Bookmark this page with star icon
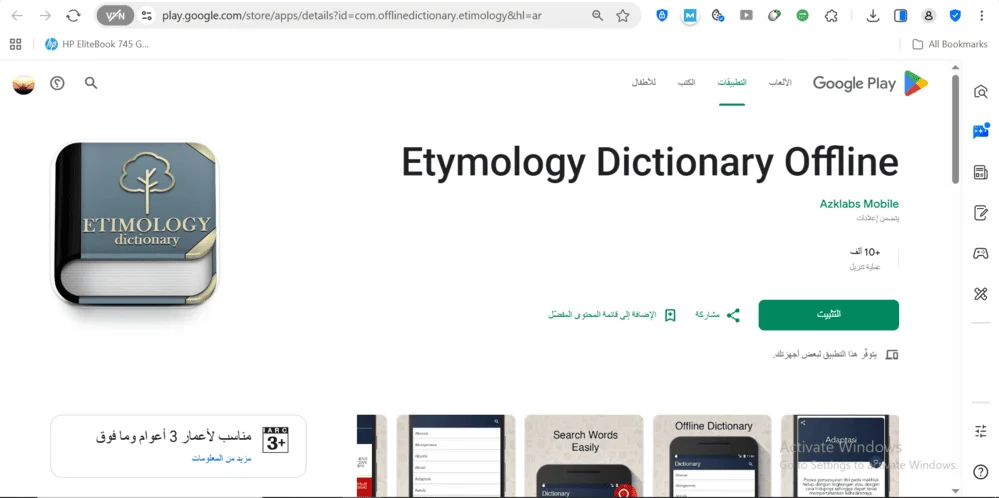 pos(622,16)
